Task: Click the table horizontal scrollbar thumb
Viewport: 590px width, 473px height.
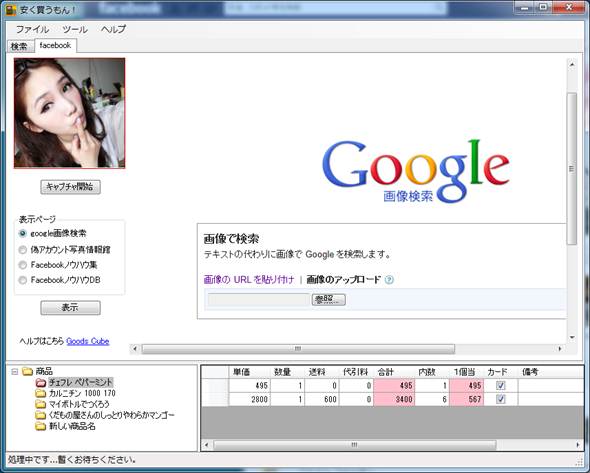Action: coord(354,445)
